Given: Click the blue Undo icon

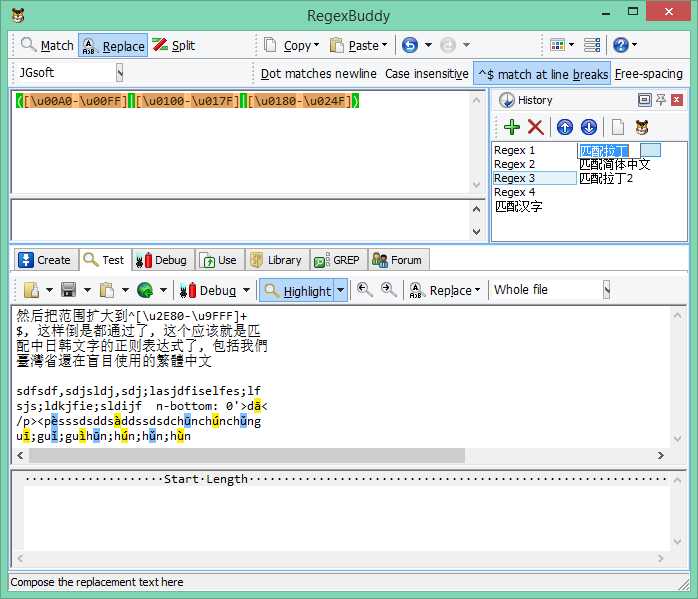Looking at the screenshot, I should coord(410,45).
